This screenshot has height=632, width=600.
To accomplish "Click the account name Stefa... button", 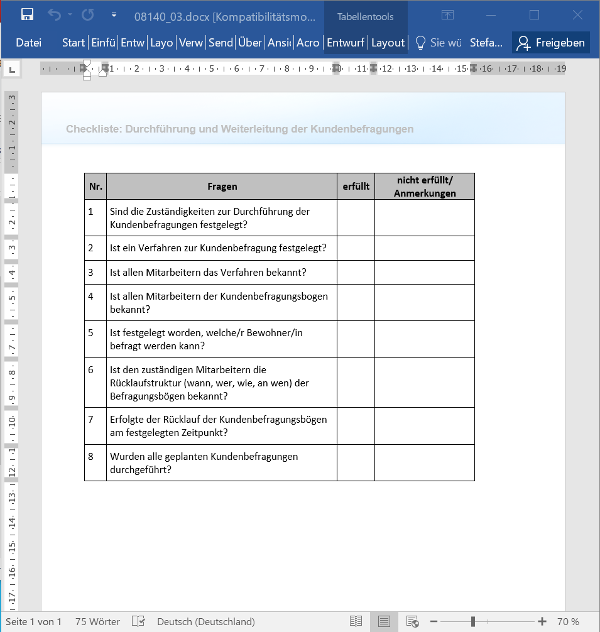I will coord(487,43).
